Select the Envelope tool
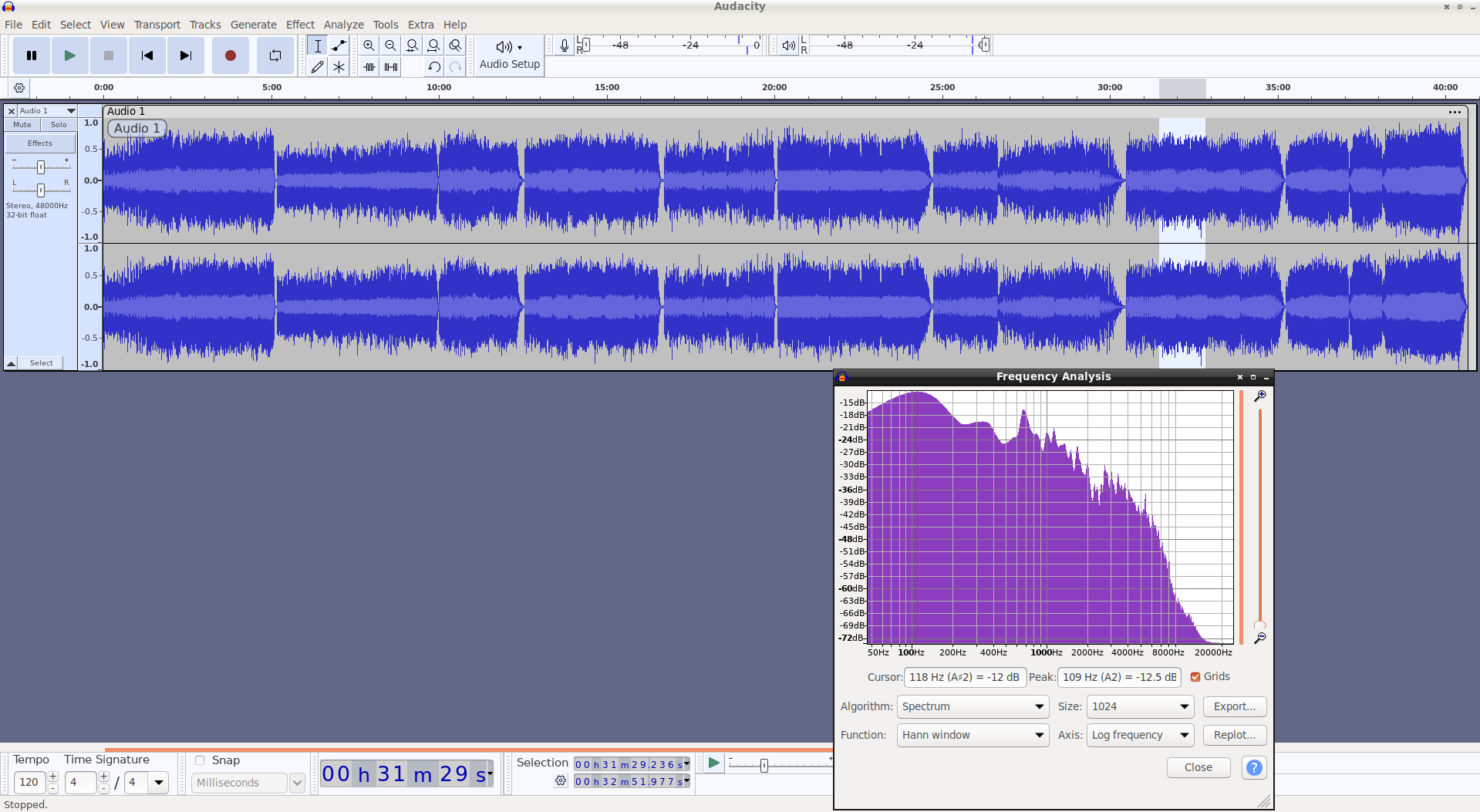This screenshot has width=1480, height=812. (x=339, y=45)
